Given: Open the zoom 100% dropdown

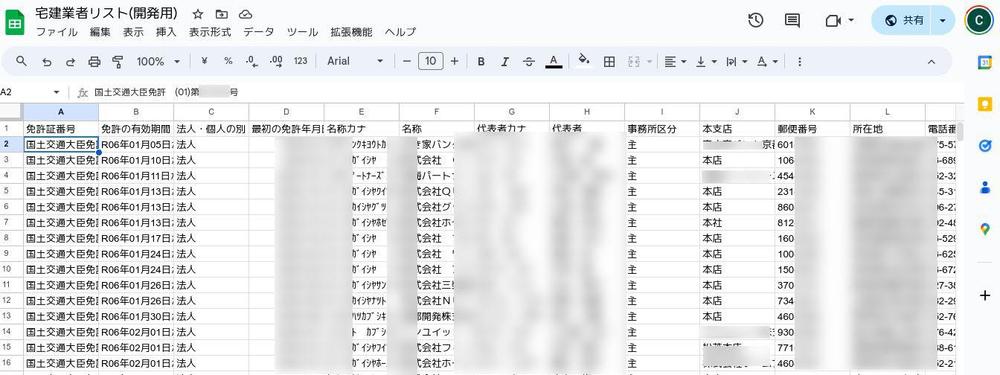Looking at the screenshot, I should pyautogui.click(x=158, y=61).
